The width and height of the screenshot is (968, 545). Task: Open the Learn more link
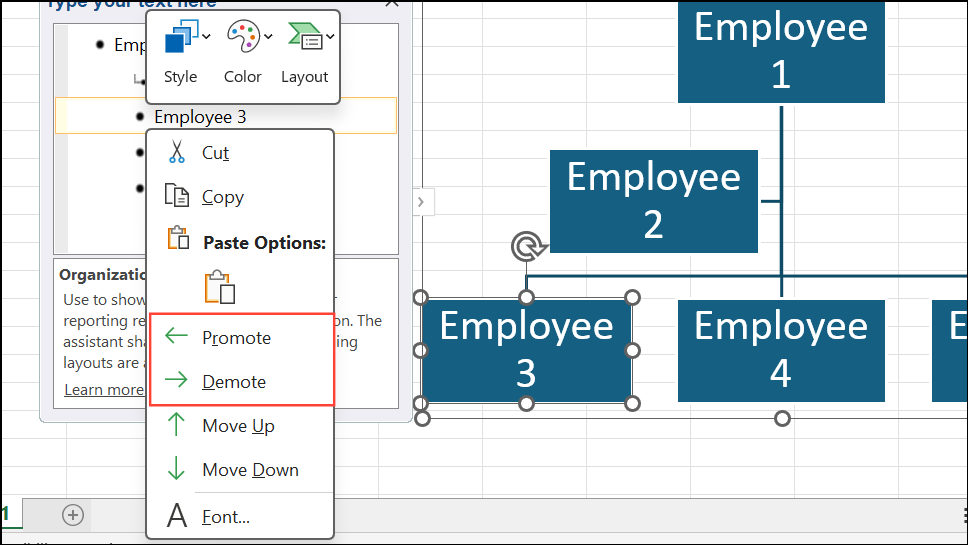pos(103,390)
